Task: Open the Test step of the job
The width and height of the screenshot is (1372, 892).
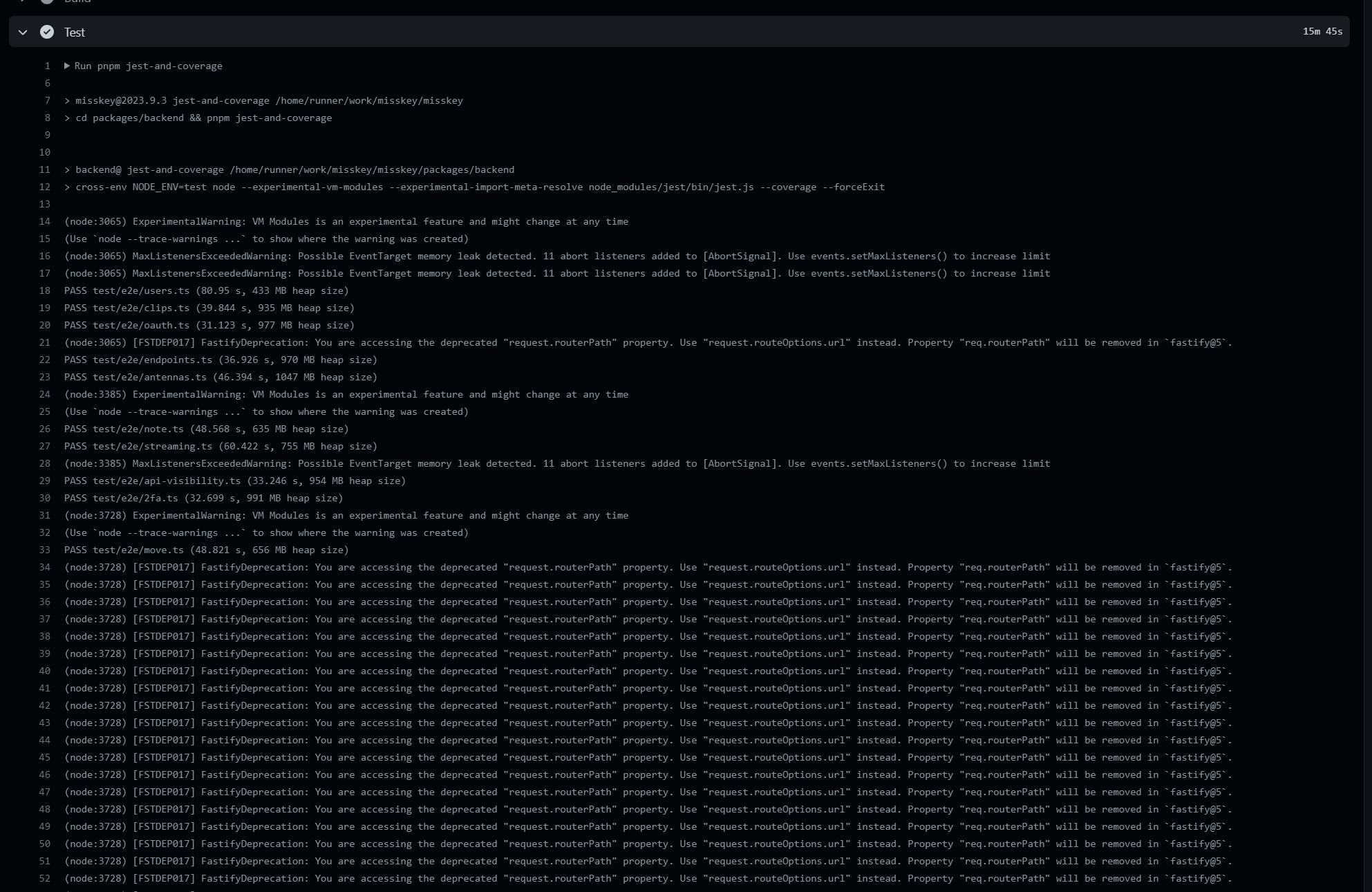Action: tap(74, 32)
